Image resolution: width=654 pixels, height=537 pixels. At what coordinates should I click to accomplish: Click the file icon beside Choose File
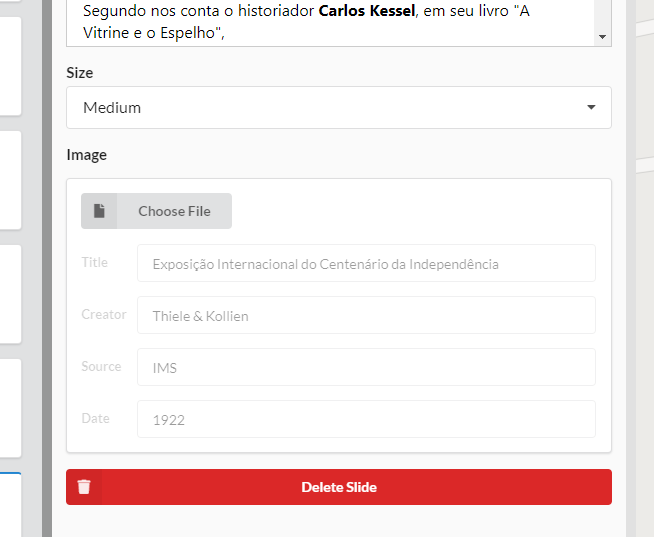pyautogui.click(x=99, y=211)
